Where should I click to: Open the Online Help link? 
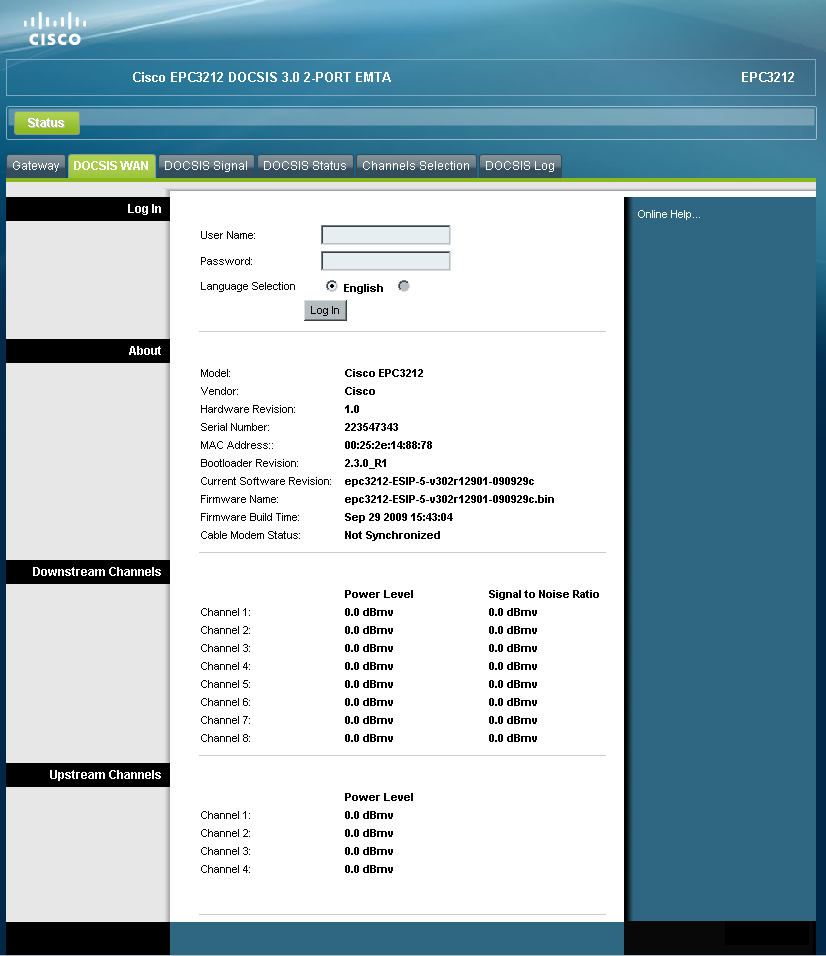pos(669,214)
